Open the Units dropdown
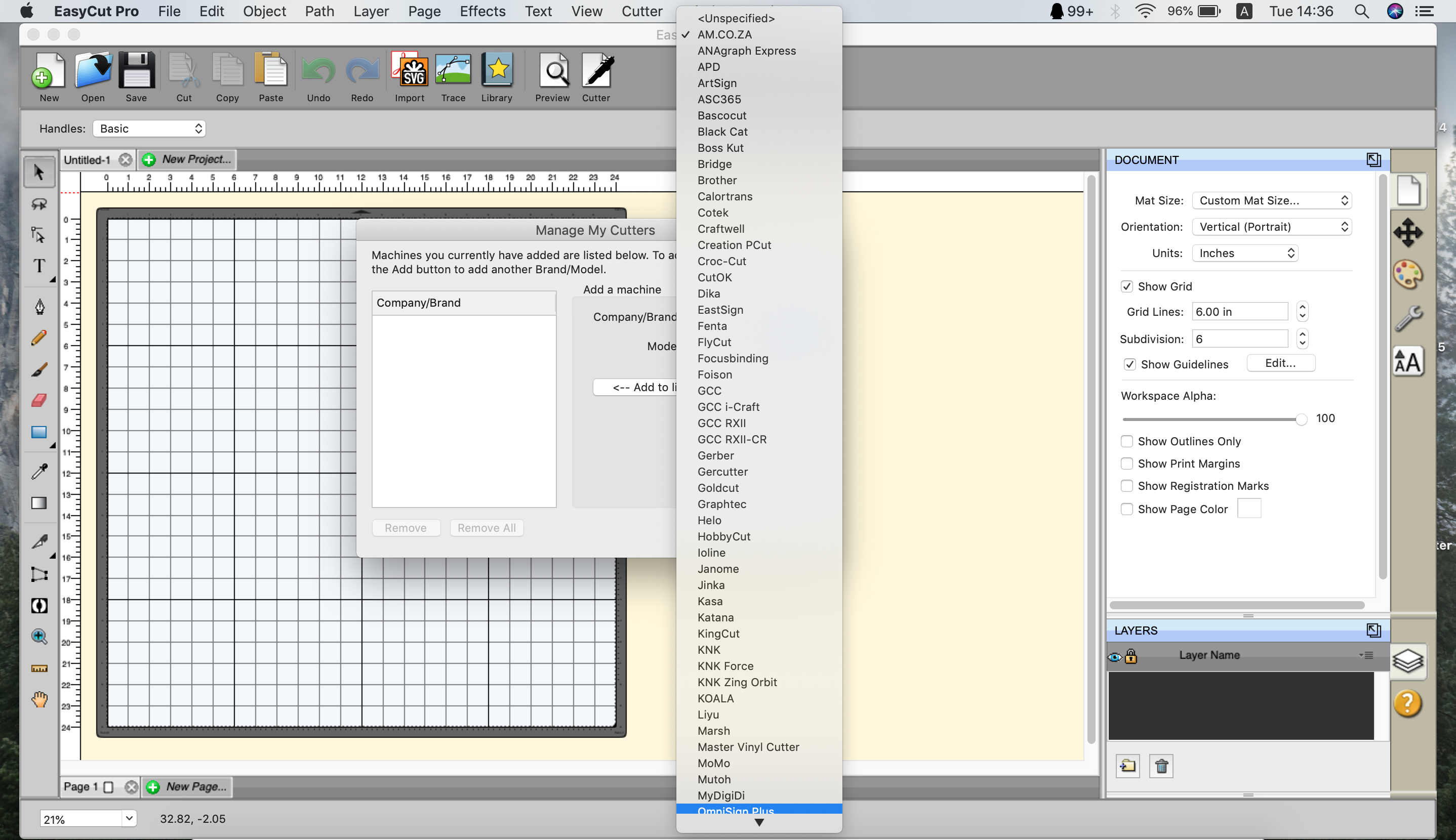The image size is (1456, 840). pos(1245,253)
